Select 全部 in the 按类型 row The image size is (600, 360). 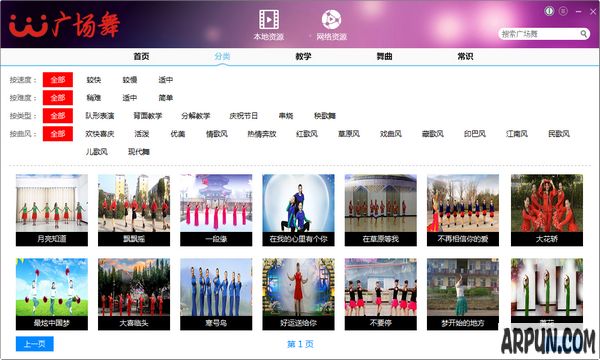point(58,116)
